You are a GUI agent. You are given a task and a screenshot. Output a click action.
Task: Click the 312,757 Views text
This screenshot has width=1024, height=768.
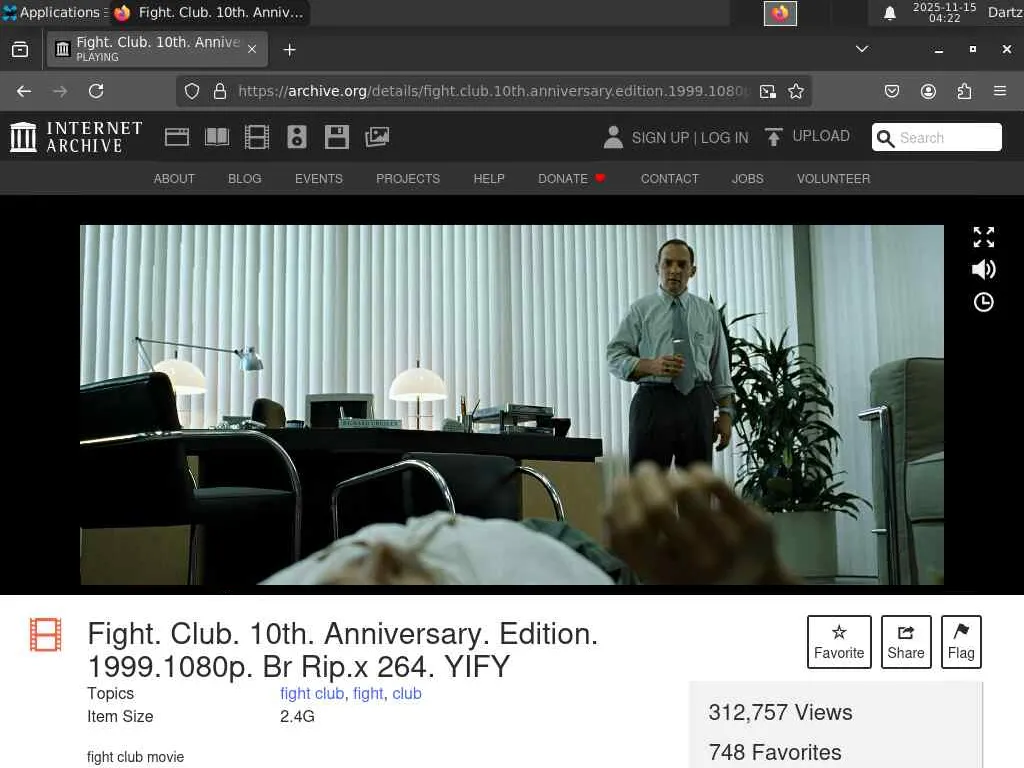780,712
